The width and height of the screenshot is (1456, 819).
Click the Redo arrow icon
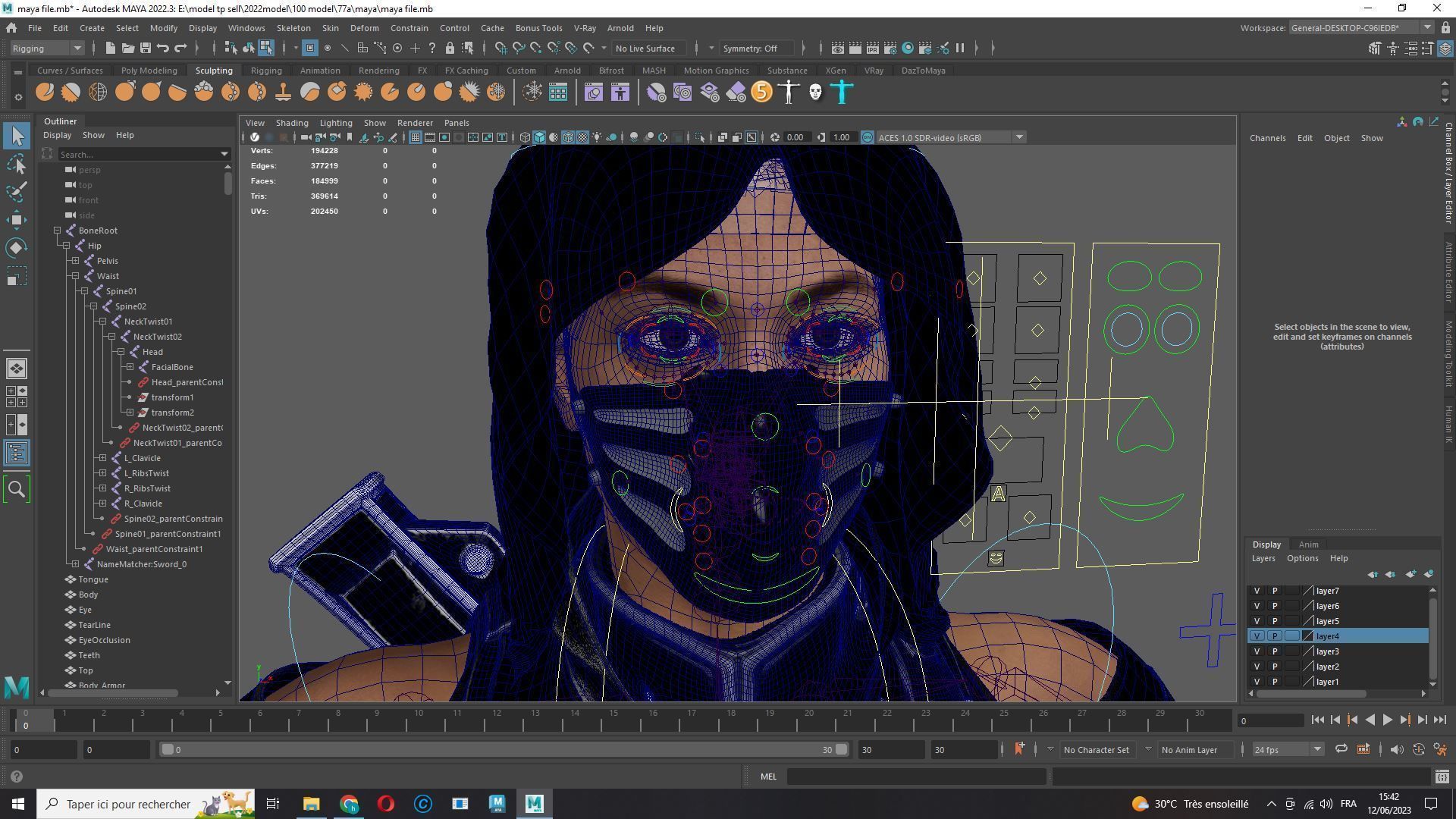point(180,48)
